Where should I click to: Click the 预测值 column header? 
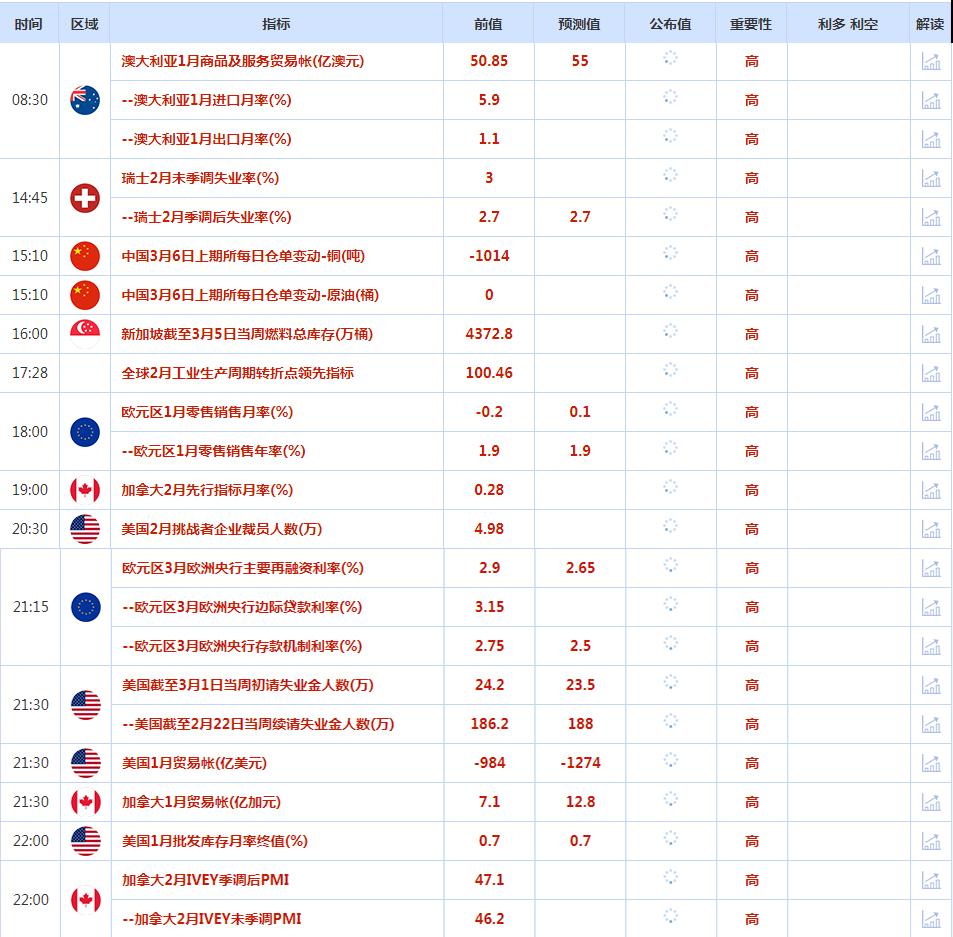579,24
